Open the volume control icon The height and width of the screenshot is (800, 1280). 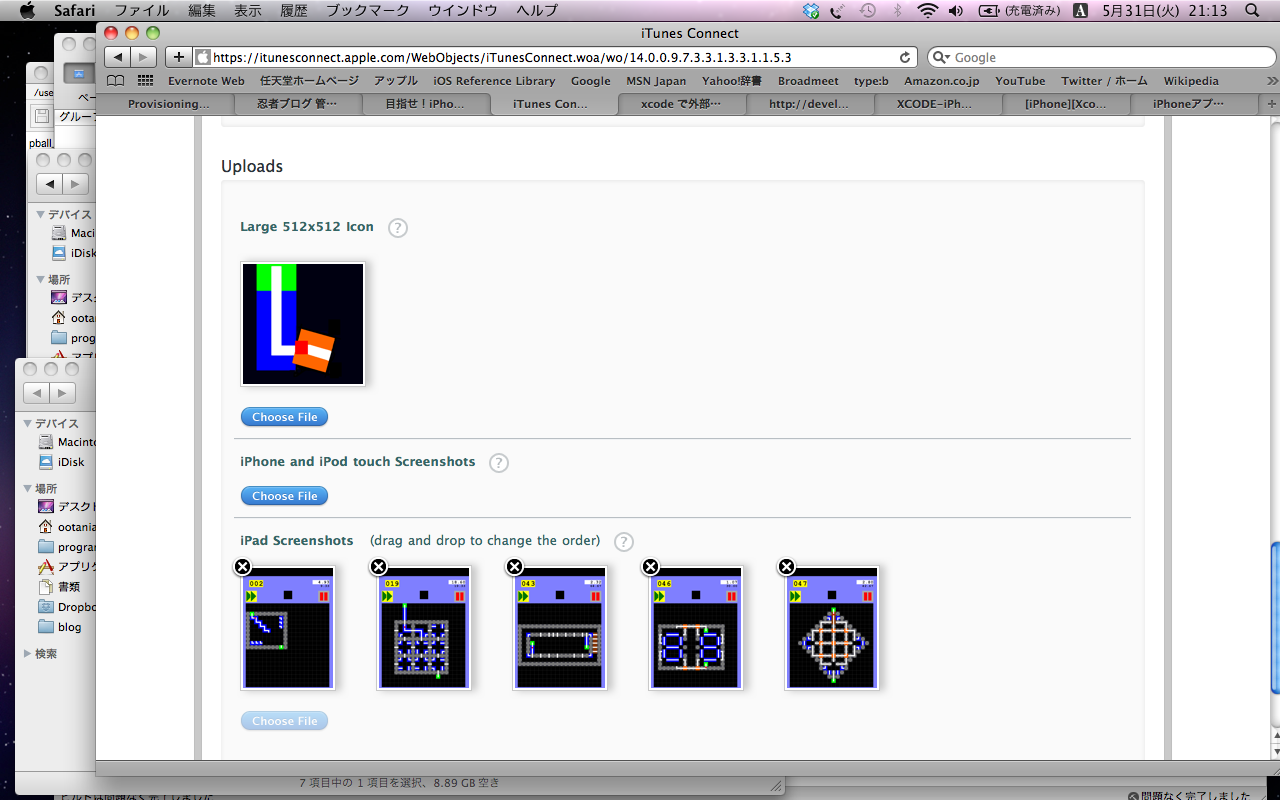coord(956,11)
